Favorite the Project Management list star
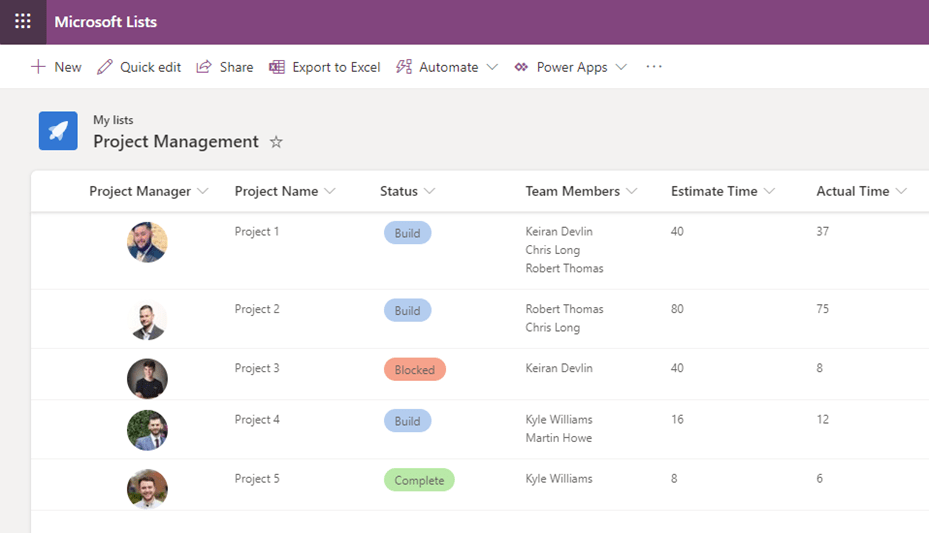The height and width of the screenshot is (533, 929). (x=276, y=142)
